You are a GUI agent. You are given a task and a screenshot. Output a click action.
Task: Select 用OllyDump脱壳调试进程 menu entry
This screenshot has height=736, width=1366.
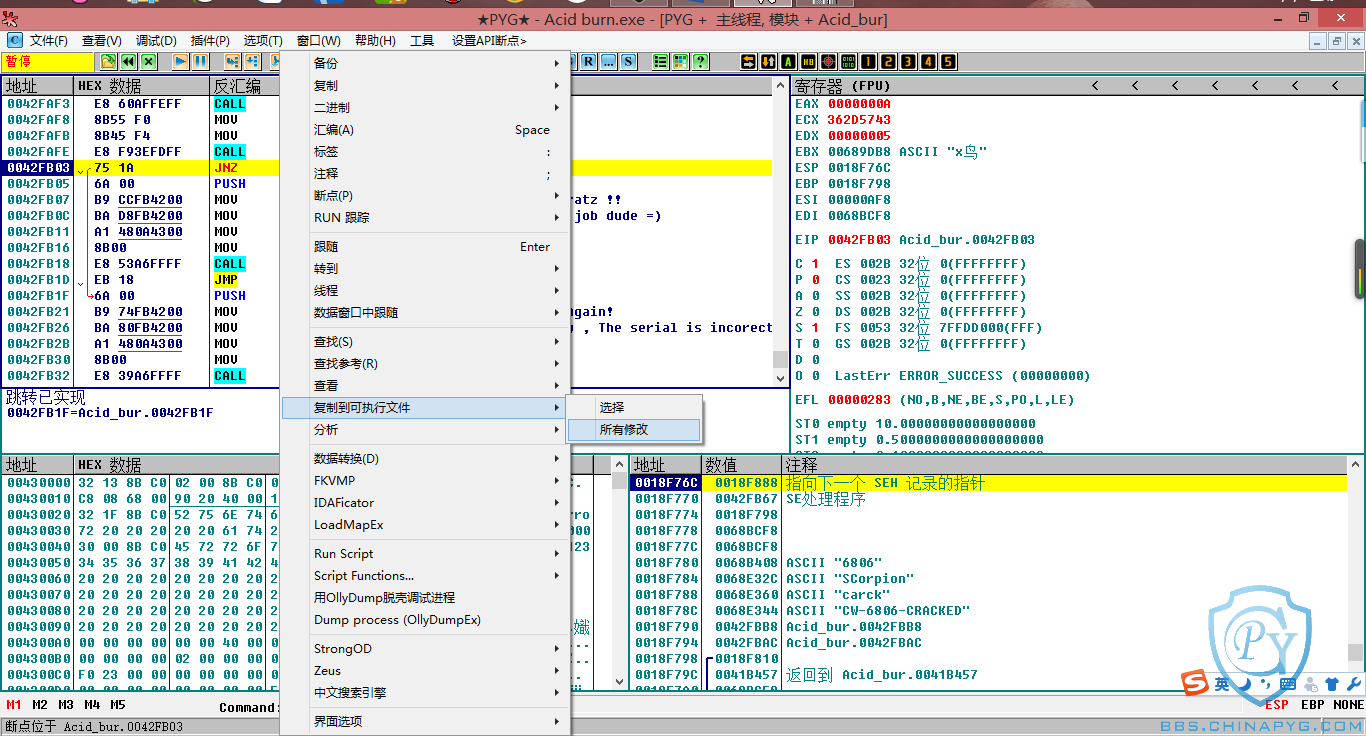coord(425,597)
